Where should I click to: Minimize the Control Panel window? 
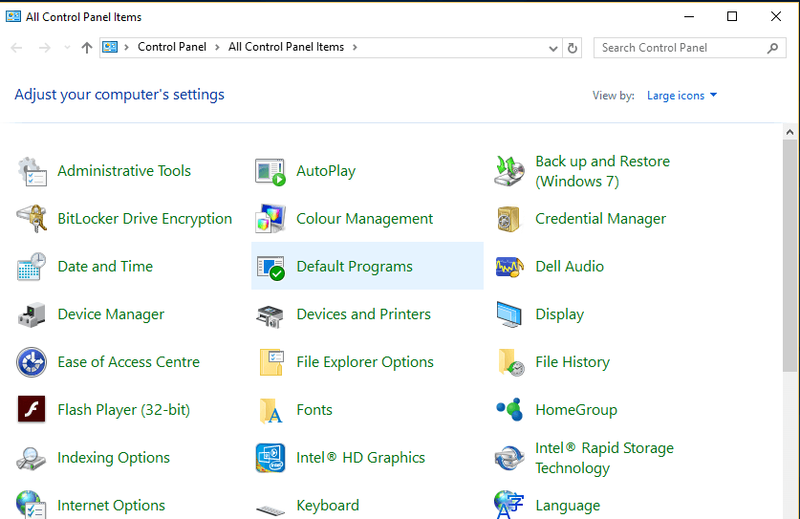coord(689,16)
